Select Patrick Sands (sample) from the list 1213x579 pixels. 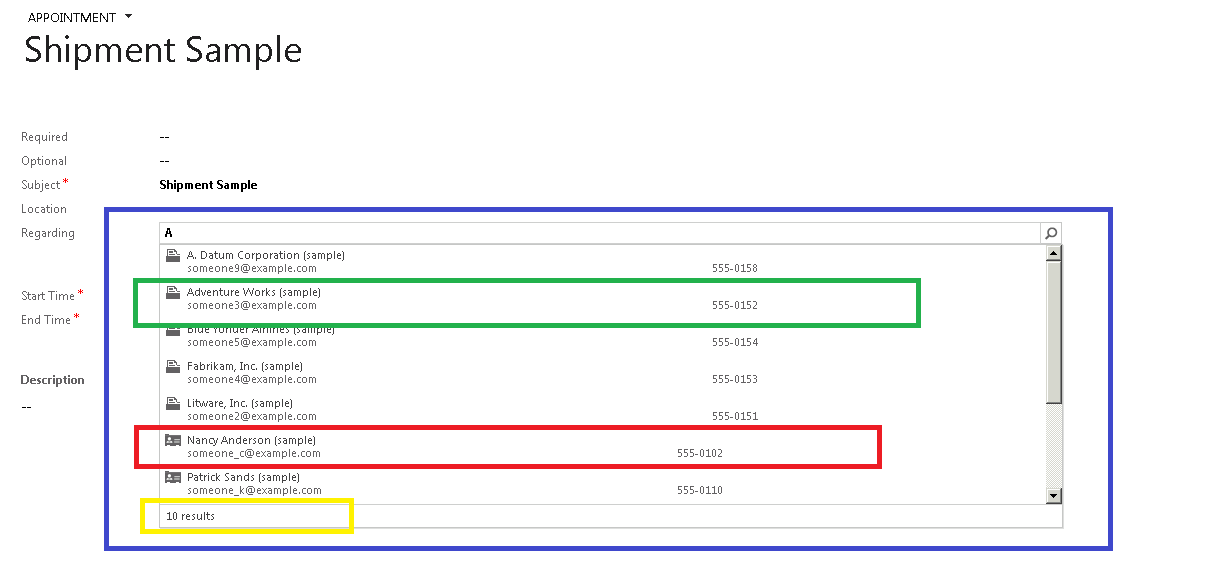(x=243, y=478)
